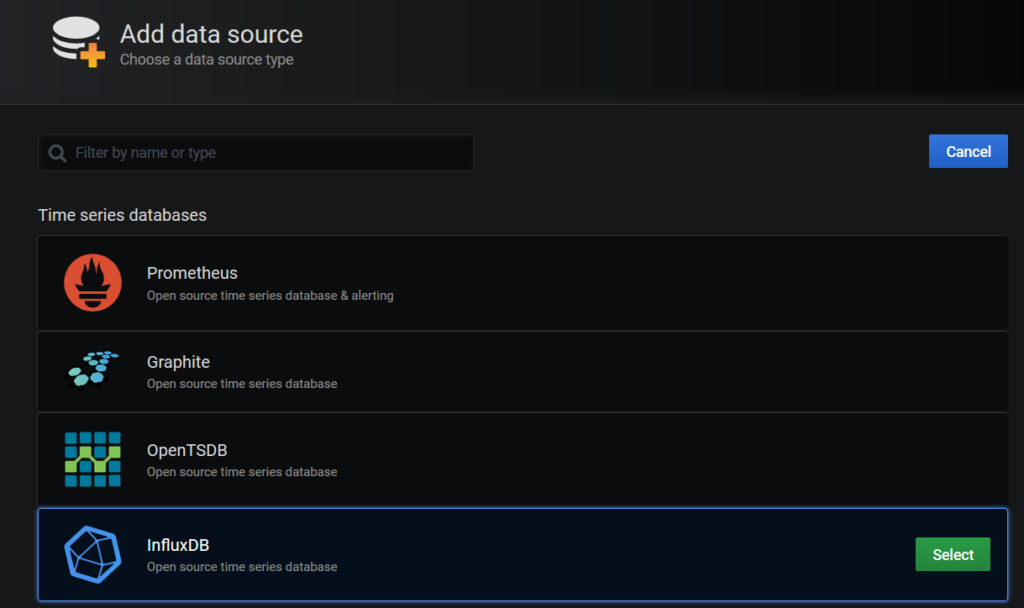Click Prometheus description mentioning alerting

[270, 296]
